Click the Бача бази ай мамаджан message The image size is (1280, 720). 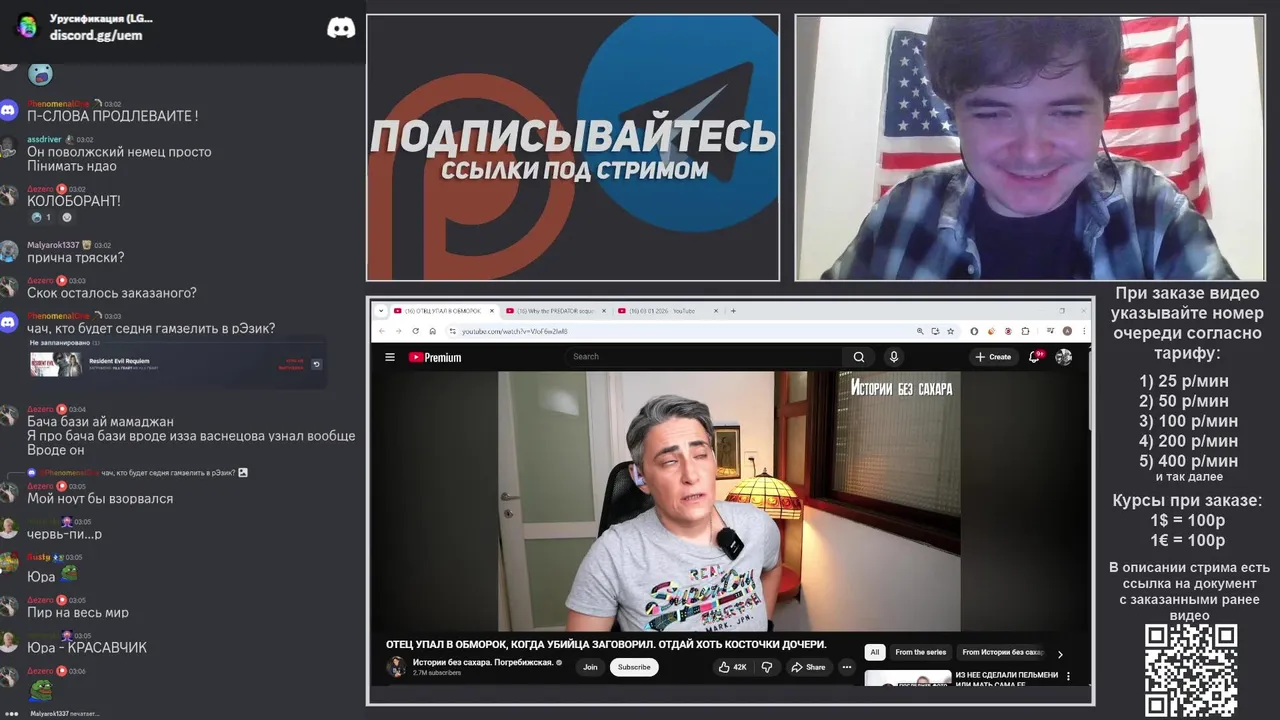[100, 422]
